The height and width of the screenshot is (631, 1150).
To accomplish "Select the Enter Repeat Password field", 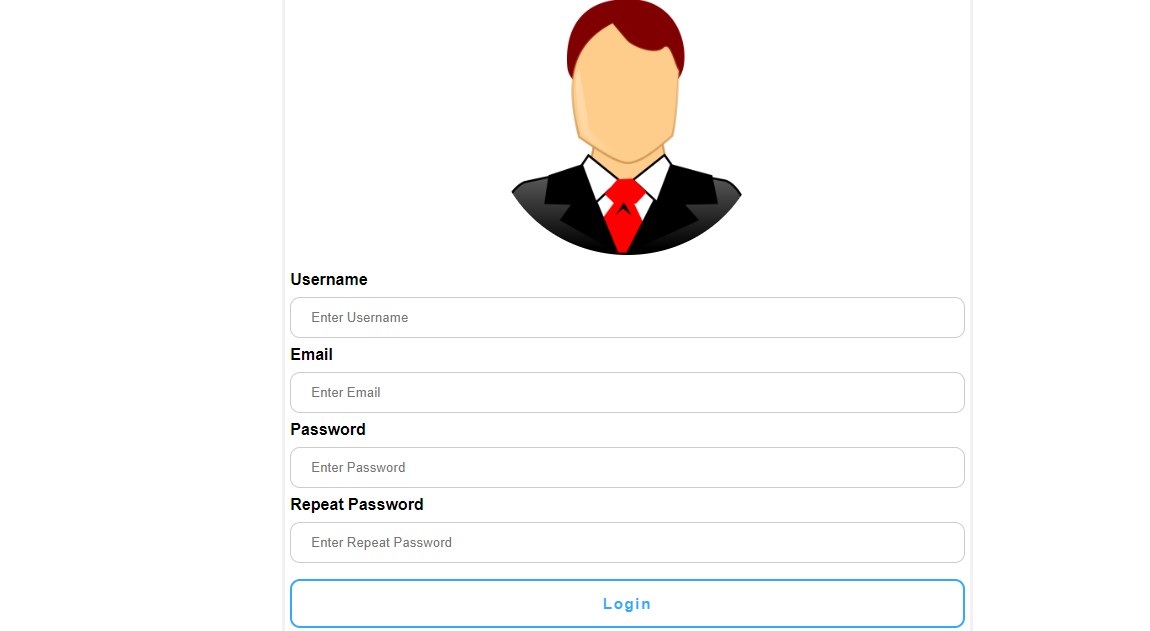I will pos(627,542).
